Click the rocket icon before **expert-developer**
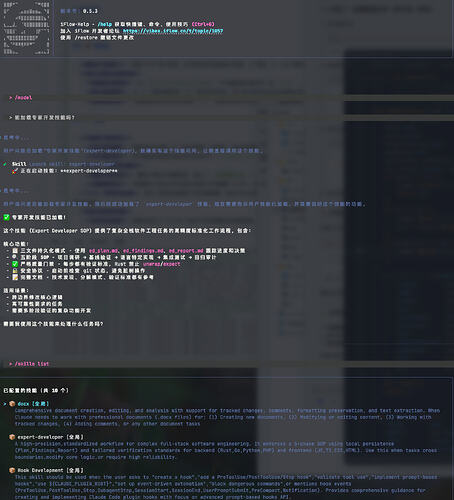454x500 pixels. [x=15, y=171]
